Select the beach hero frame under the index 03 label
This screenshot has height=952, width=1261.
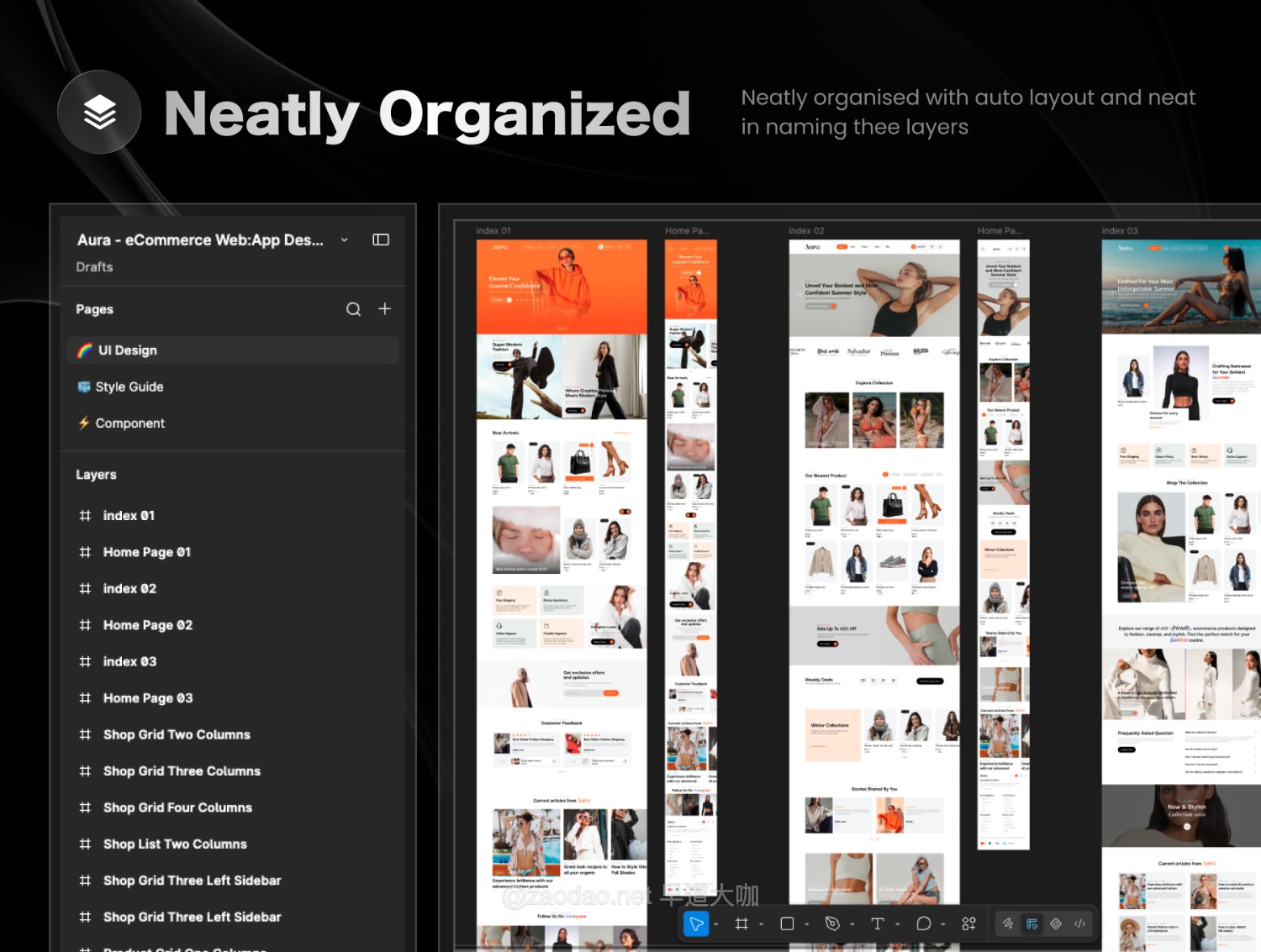(1181, 287)
